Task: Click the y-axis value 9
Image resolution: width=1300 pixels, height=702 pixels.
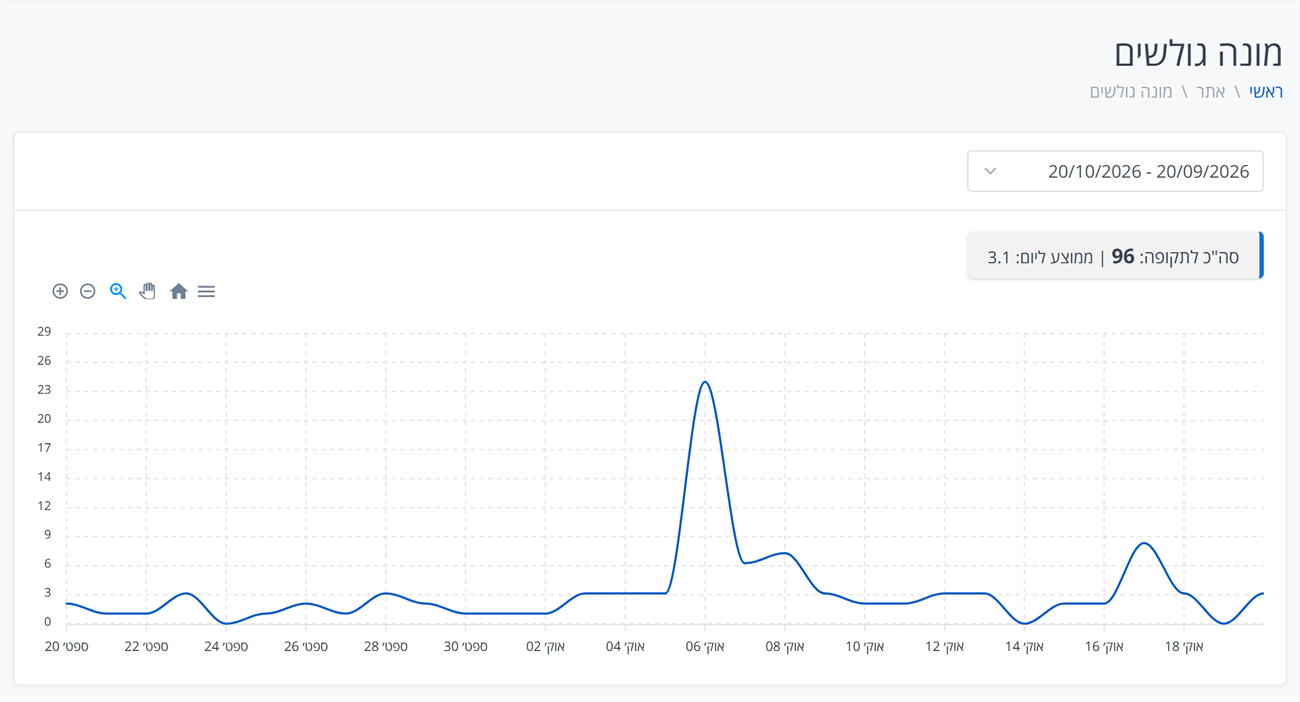Action: click(x=47, y=535)
